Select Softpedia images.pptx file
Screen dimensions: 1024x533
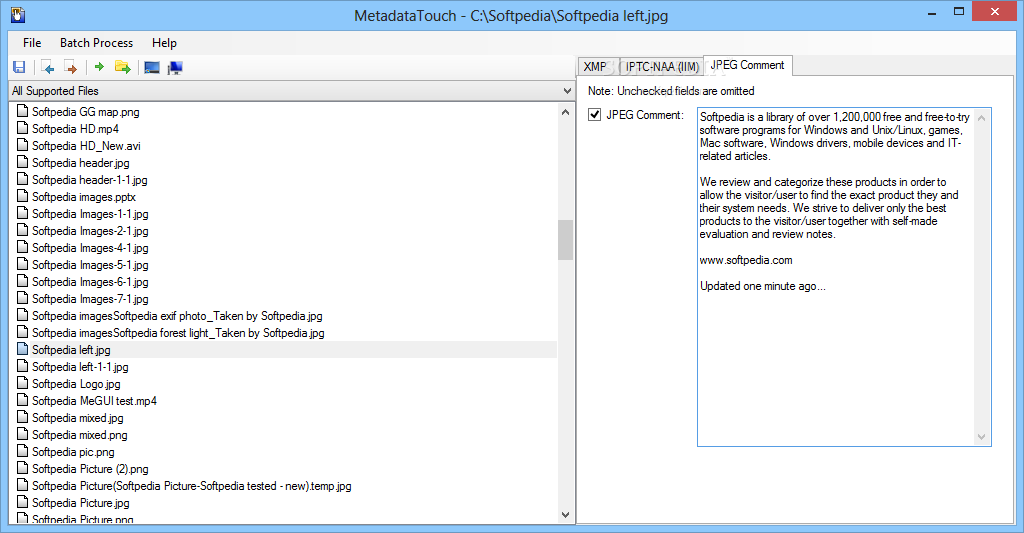tap(84, 197)
